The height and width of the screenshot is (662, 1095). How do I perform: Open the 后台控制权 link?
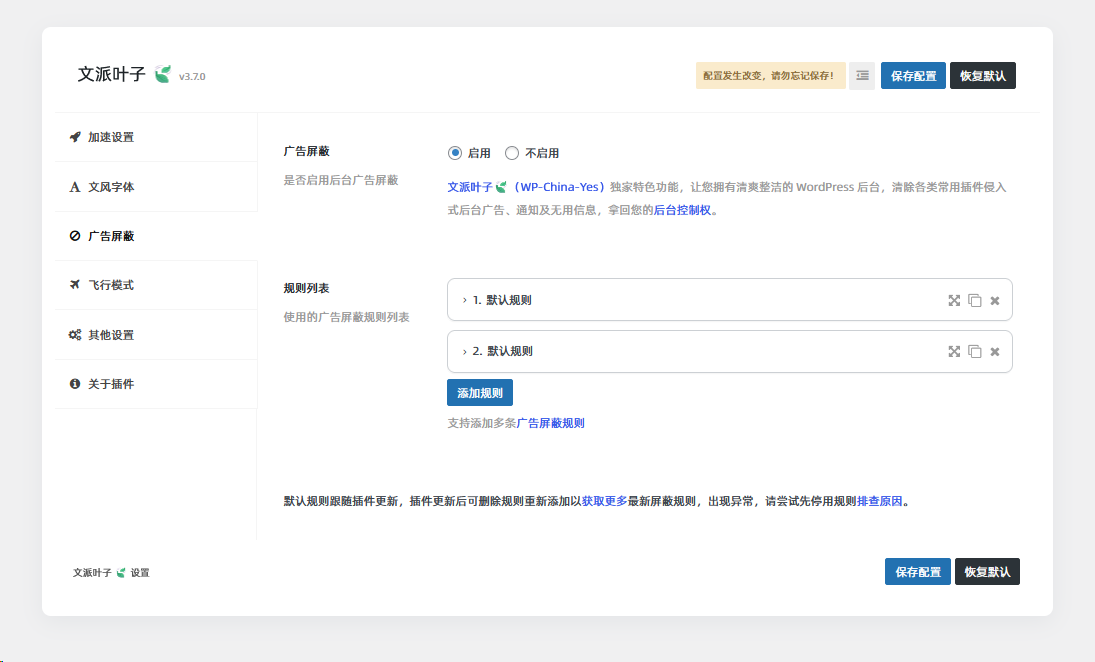[x=682, y=210]
